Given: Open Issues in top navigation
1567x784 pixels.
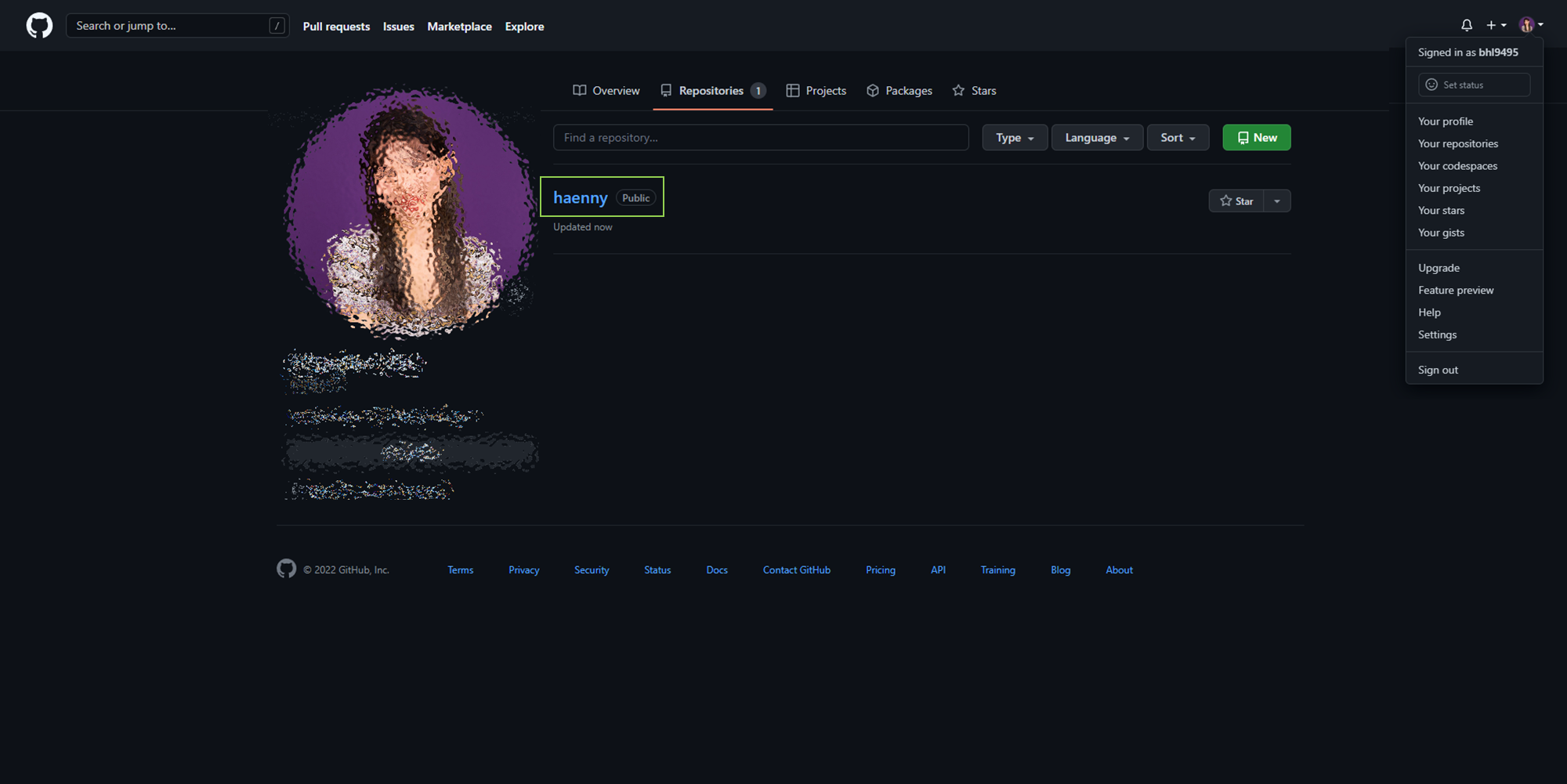Looking at the screenshot, I should pos(398,26).
